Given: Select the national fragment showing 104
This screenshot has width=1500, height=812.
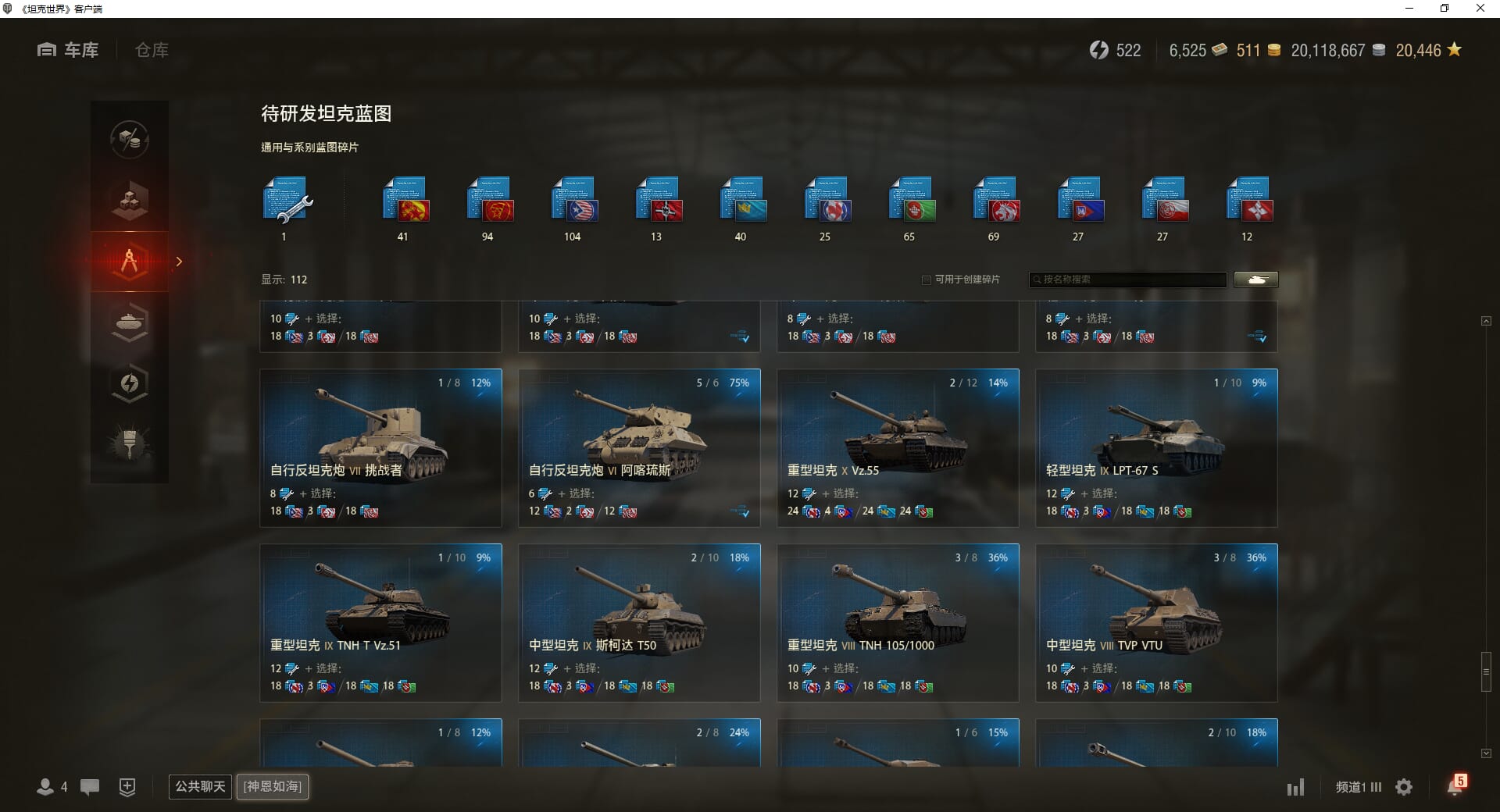Looking at the screenshot, I should (x=573, y=201).
